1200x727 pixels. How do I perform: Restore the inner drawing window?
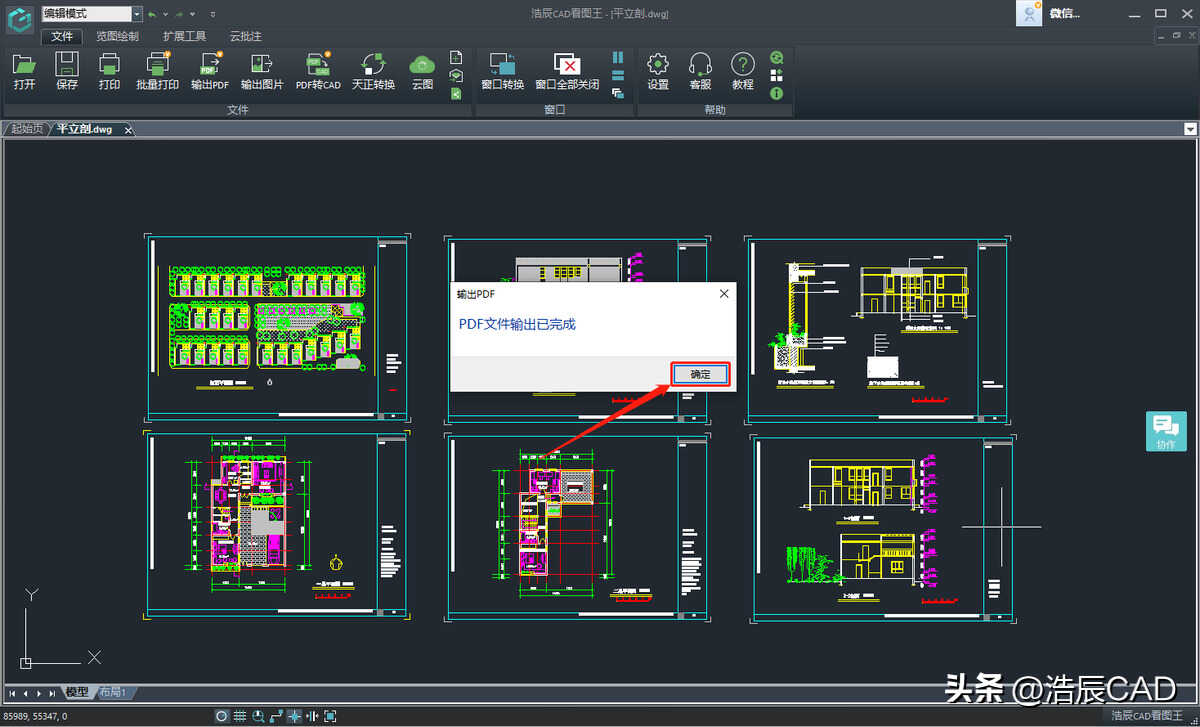(1175, 36)
